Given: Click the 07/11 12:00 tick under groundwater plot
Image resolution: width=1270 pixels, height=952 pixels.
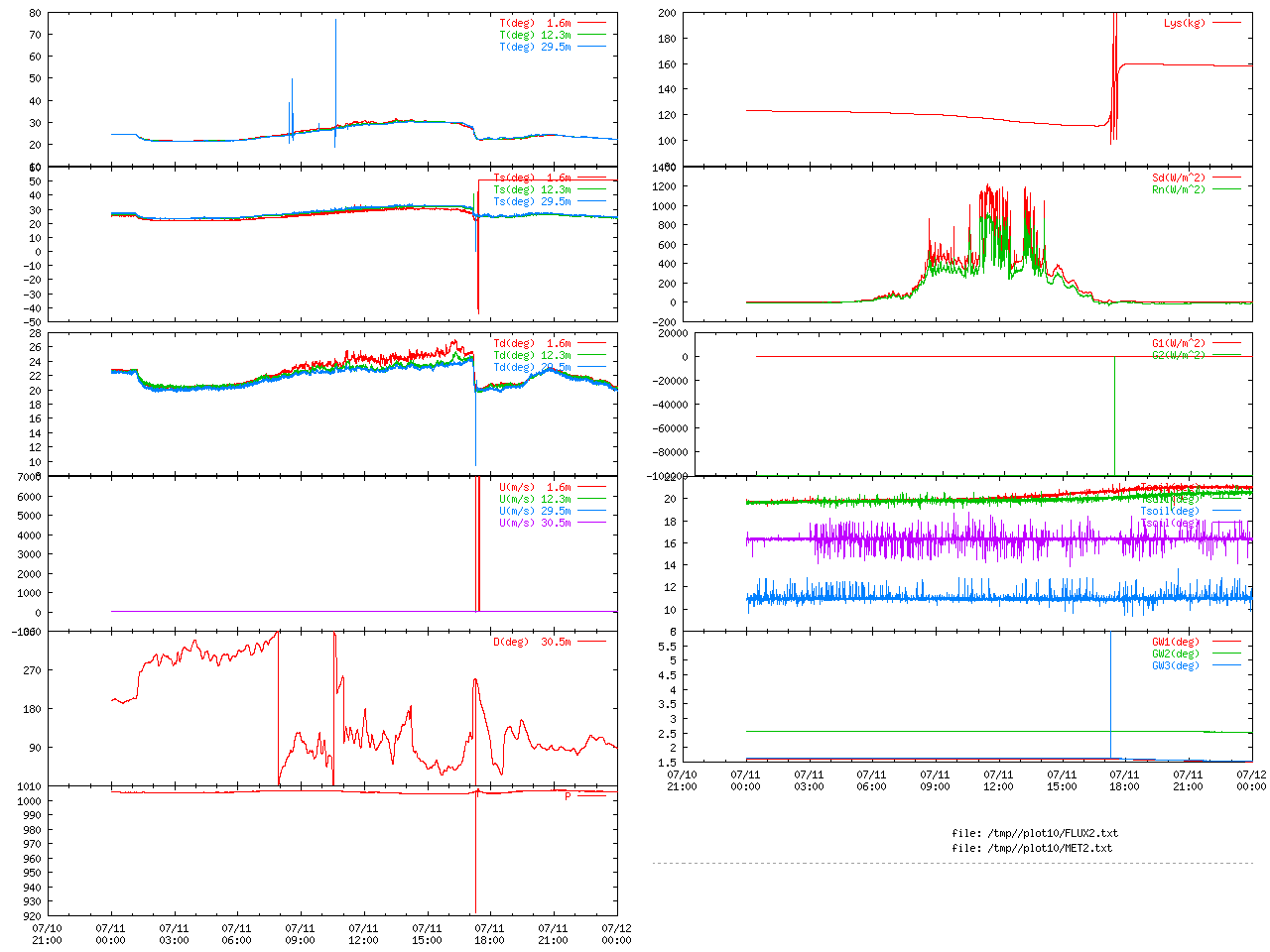Looking at the screenshot, I should 998,780.
